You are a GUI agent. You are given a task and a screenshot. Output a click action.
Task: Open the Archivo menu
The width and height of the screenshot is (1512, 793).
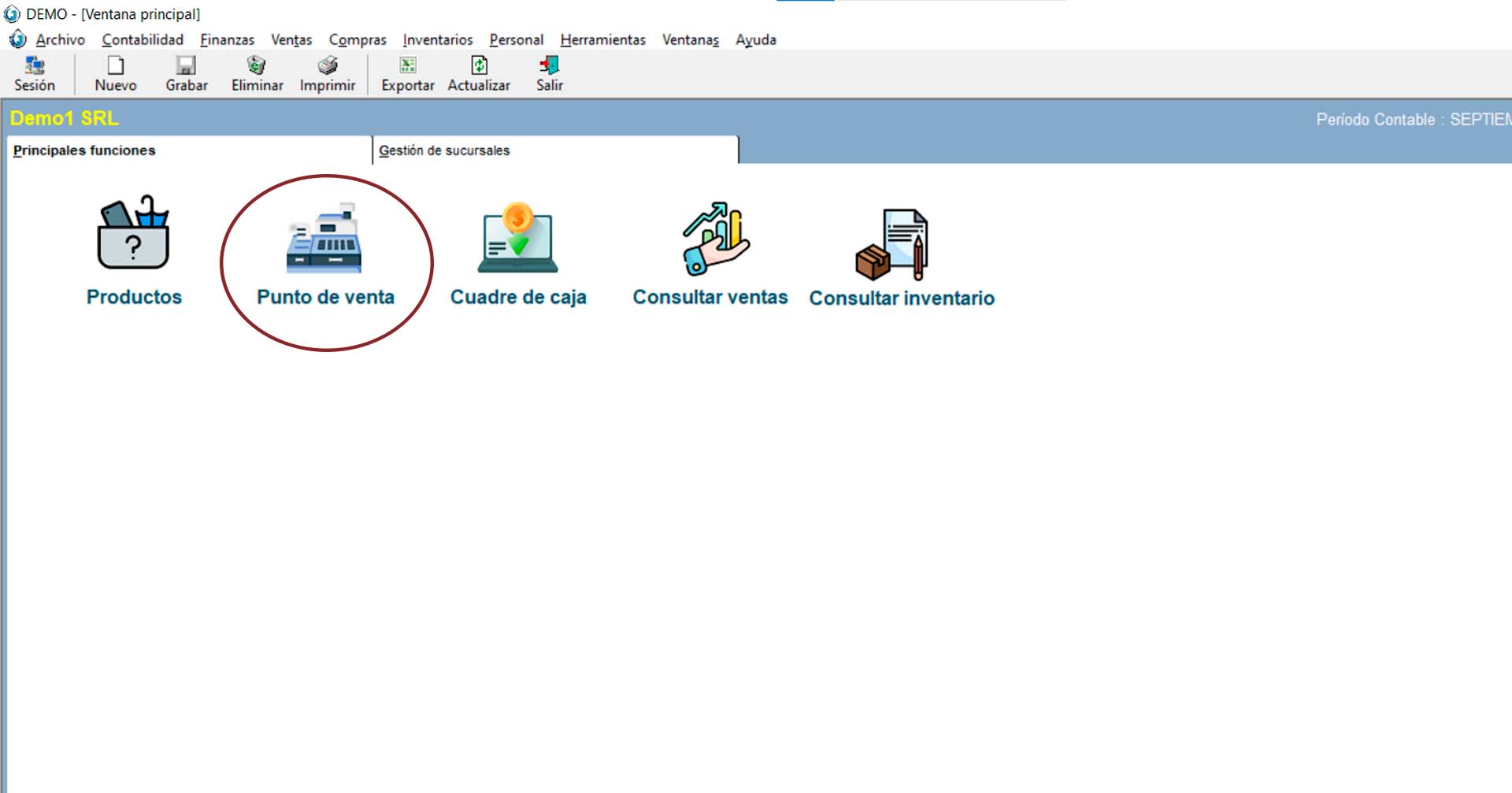pos(60,39)
